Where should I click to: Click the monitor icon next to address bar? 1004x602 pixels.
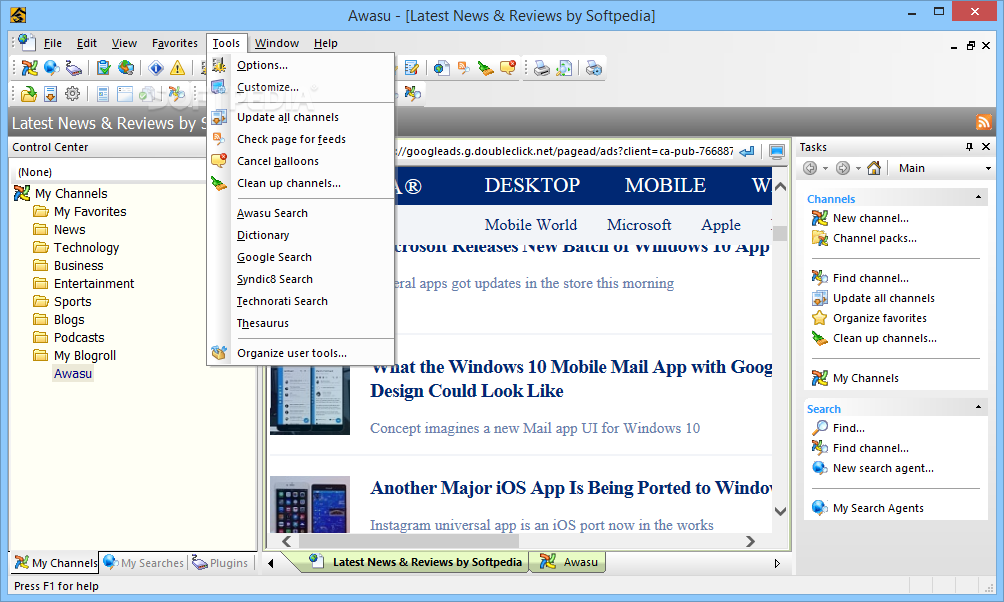coord(777,152)
